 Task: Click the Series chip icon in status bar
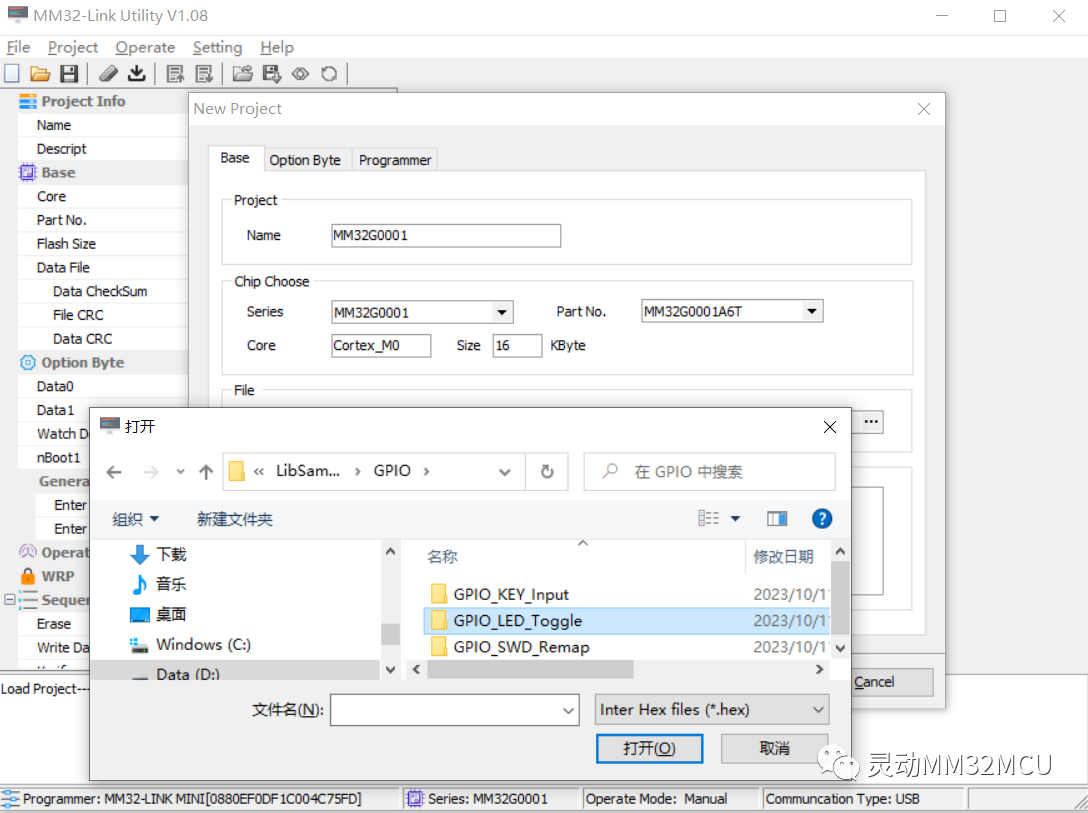(415, 799)
